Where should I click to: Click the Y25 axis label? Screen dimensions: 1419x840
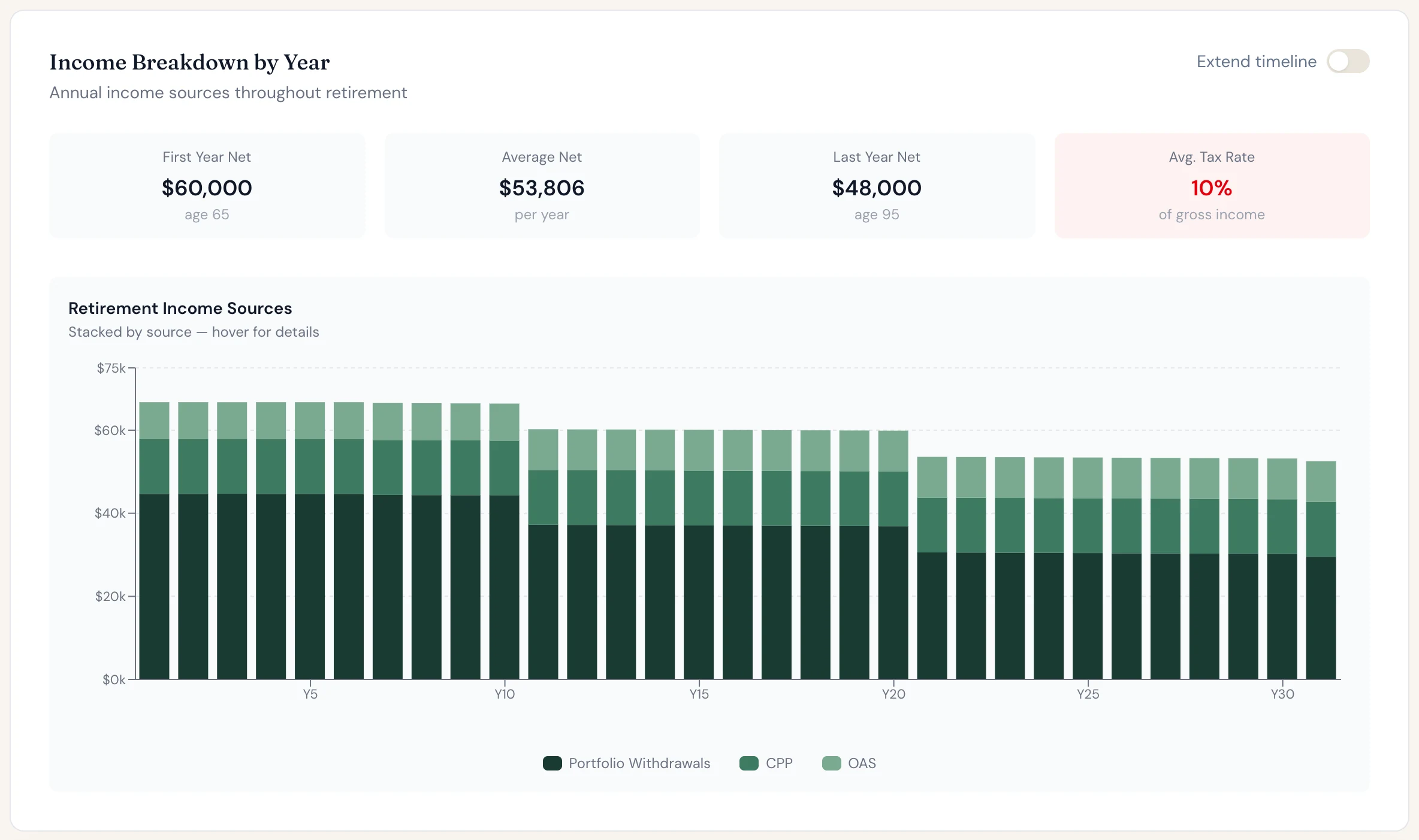click(1088, 694)
